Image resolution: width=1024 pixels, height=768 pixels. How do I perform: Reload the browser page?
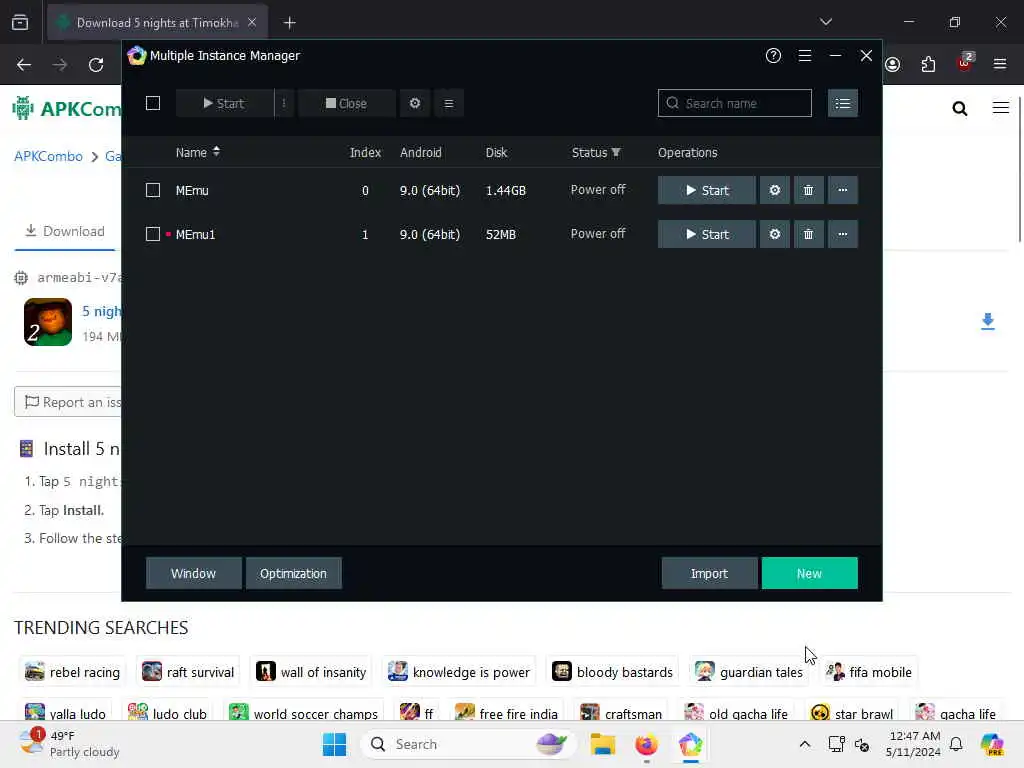pyautogui.click(x=96, y=65)
